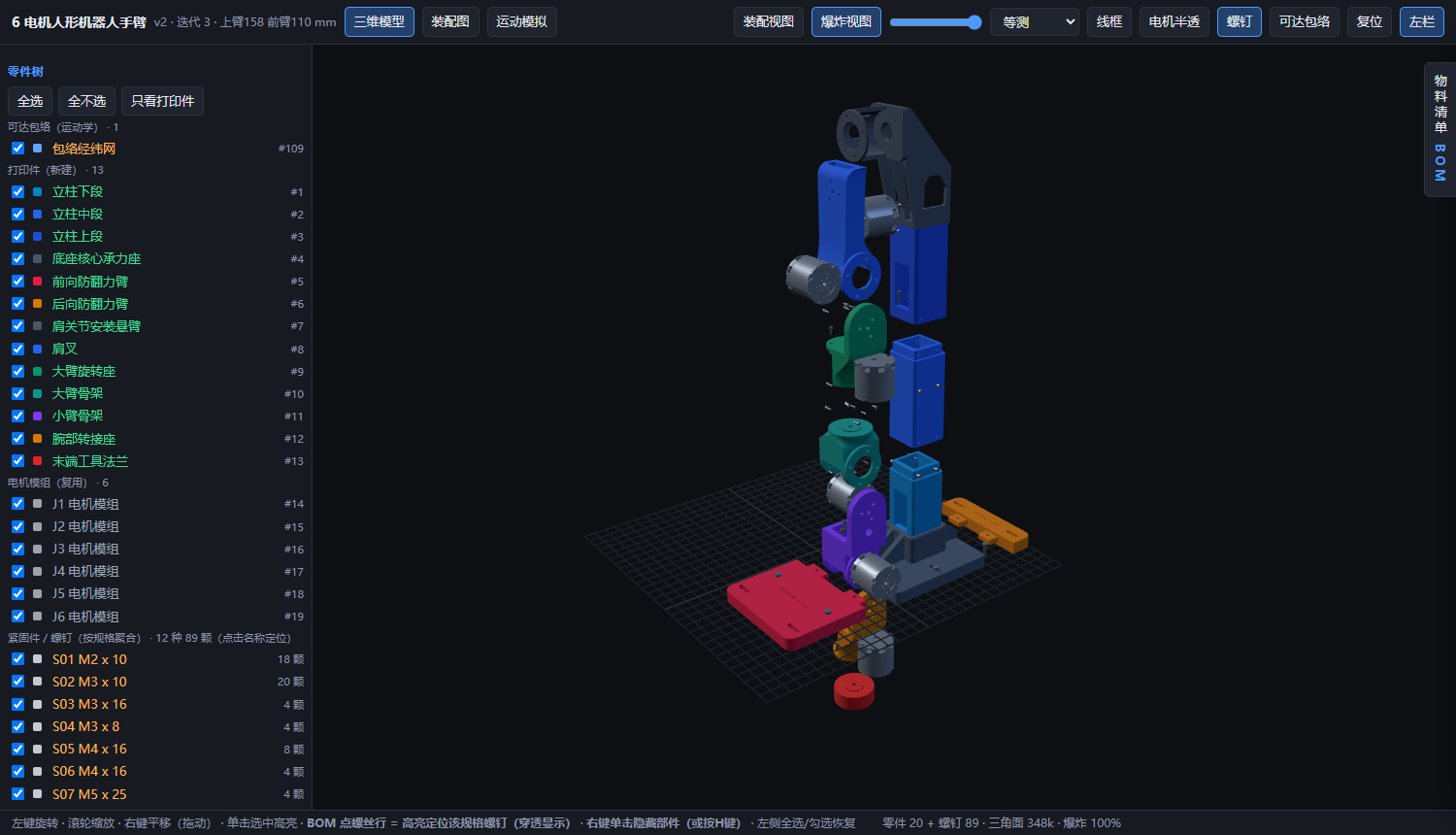Select J1 电机模组 tree item
Image resolution: width=1456 pixels, height=835 pixels.
85,504
